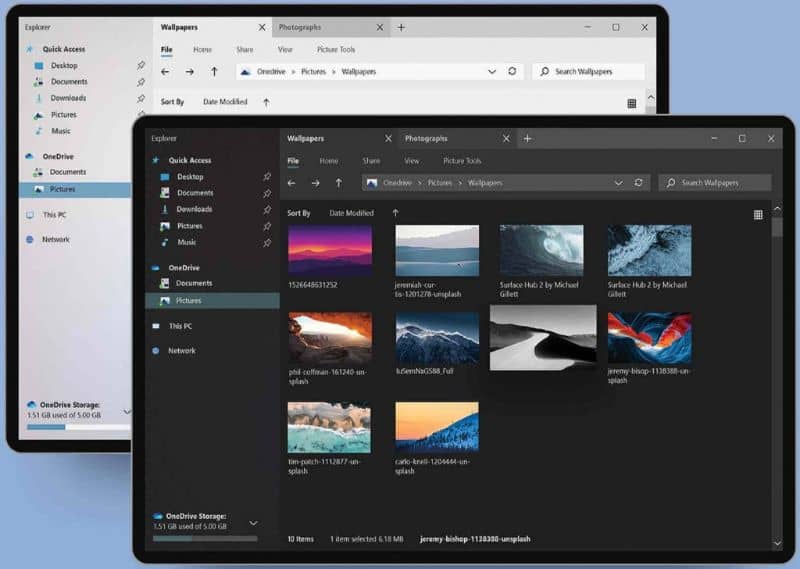Select the black and white dune thumbnail
800x569 pixels.
pyautogui.click(x=543, y=337)
